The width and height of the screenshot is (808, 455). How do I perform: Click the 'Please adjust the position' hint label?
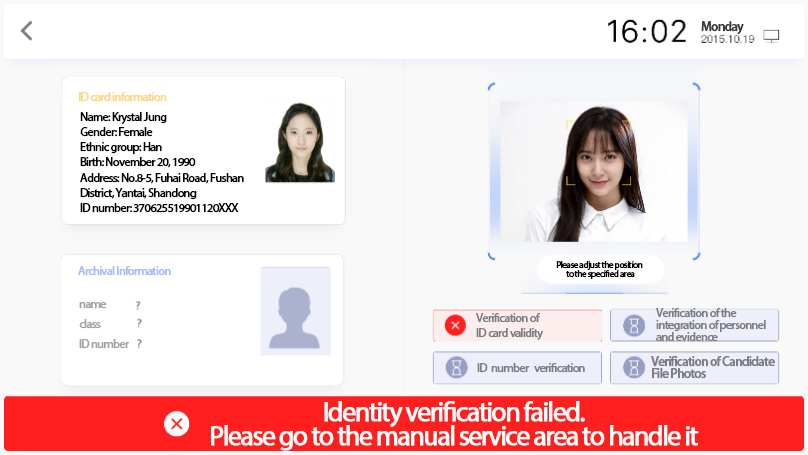click(x=599, y=269)
